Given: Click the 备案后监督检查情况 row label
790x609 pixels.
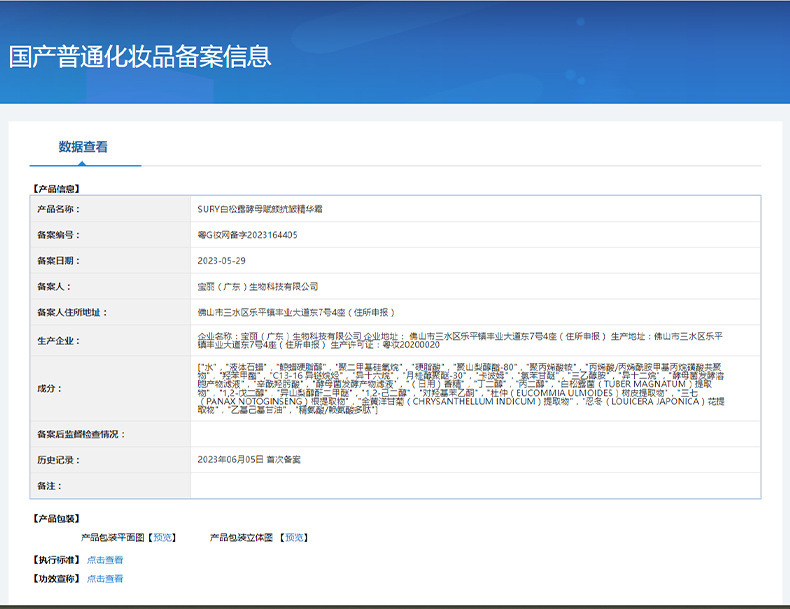Looking at the screenshot, I should pyautogui.click(x=81, y=434).
